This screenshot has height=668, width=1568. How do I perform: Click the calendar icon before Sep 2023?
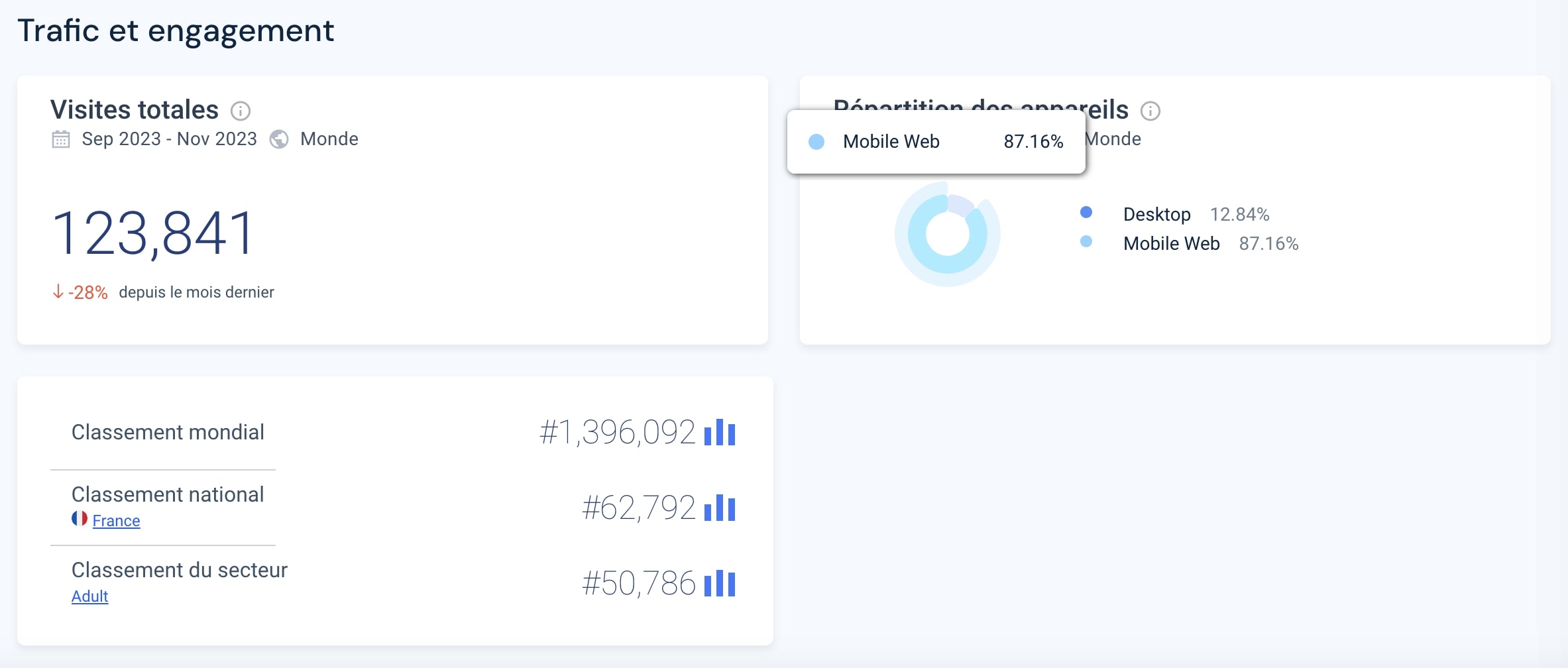click(x=61, y=139)
